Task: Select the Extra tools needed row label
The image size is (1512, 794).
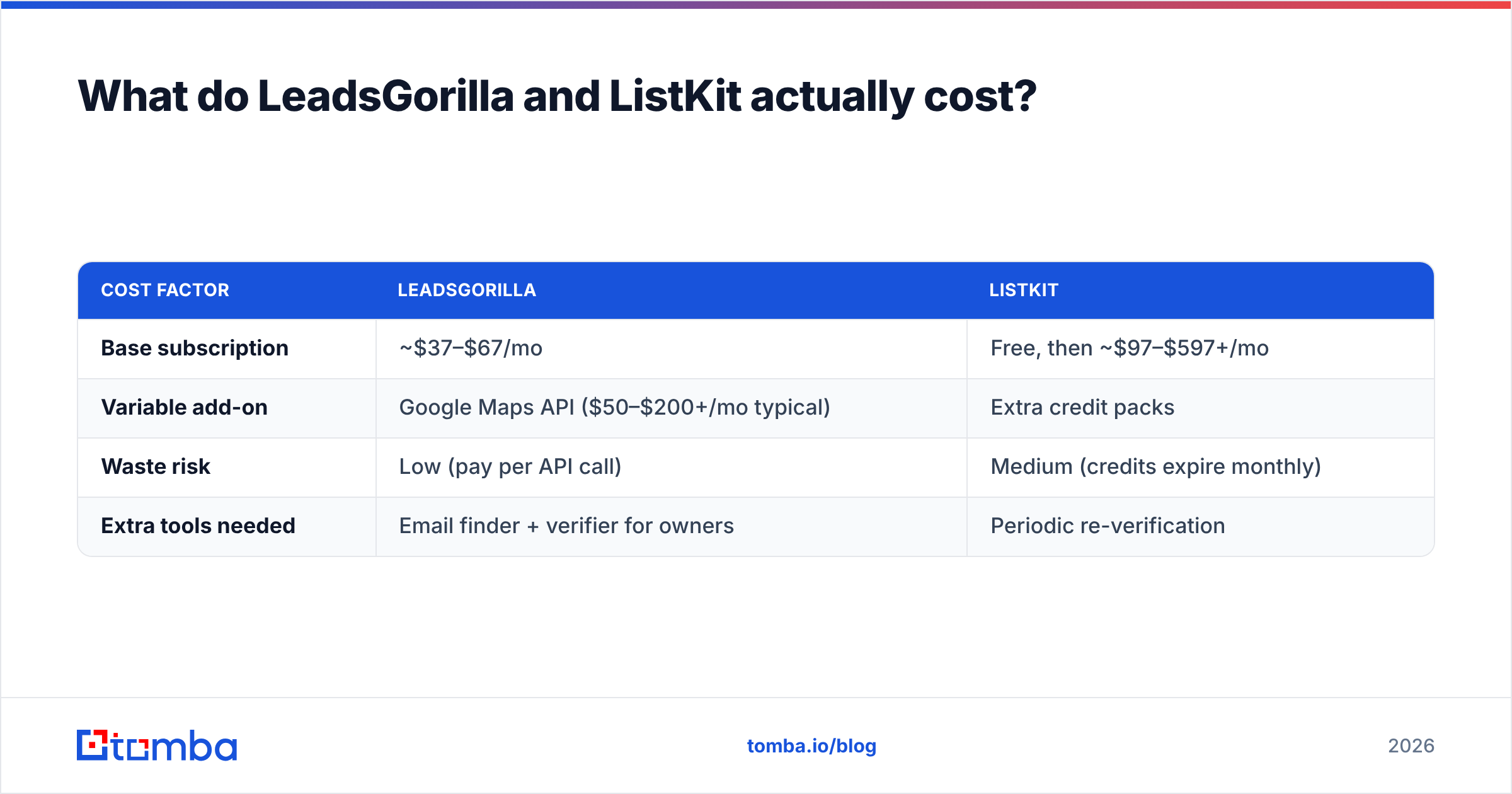Action: pos(198,526)
